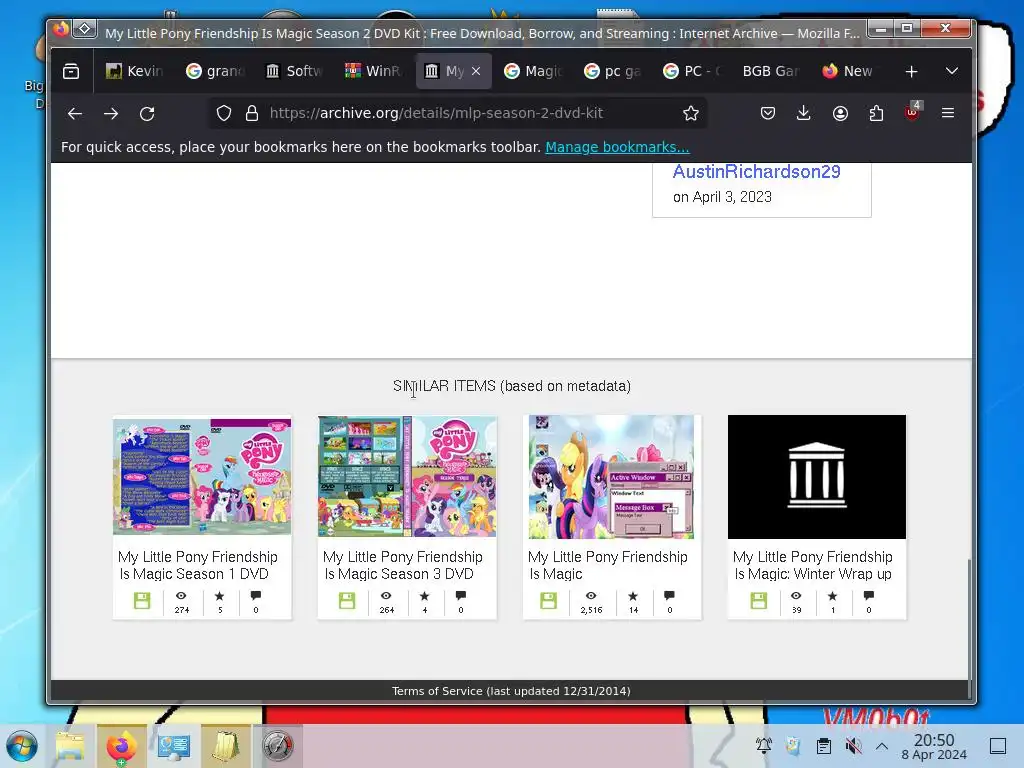Click favorites star on Season 3 card
The image size is (1024, 768).
424,596
